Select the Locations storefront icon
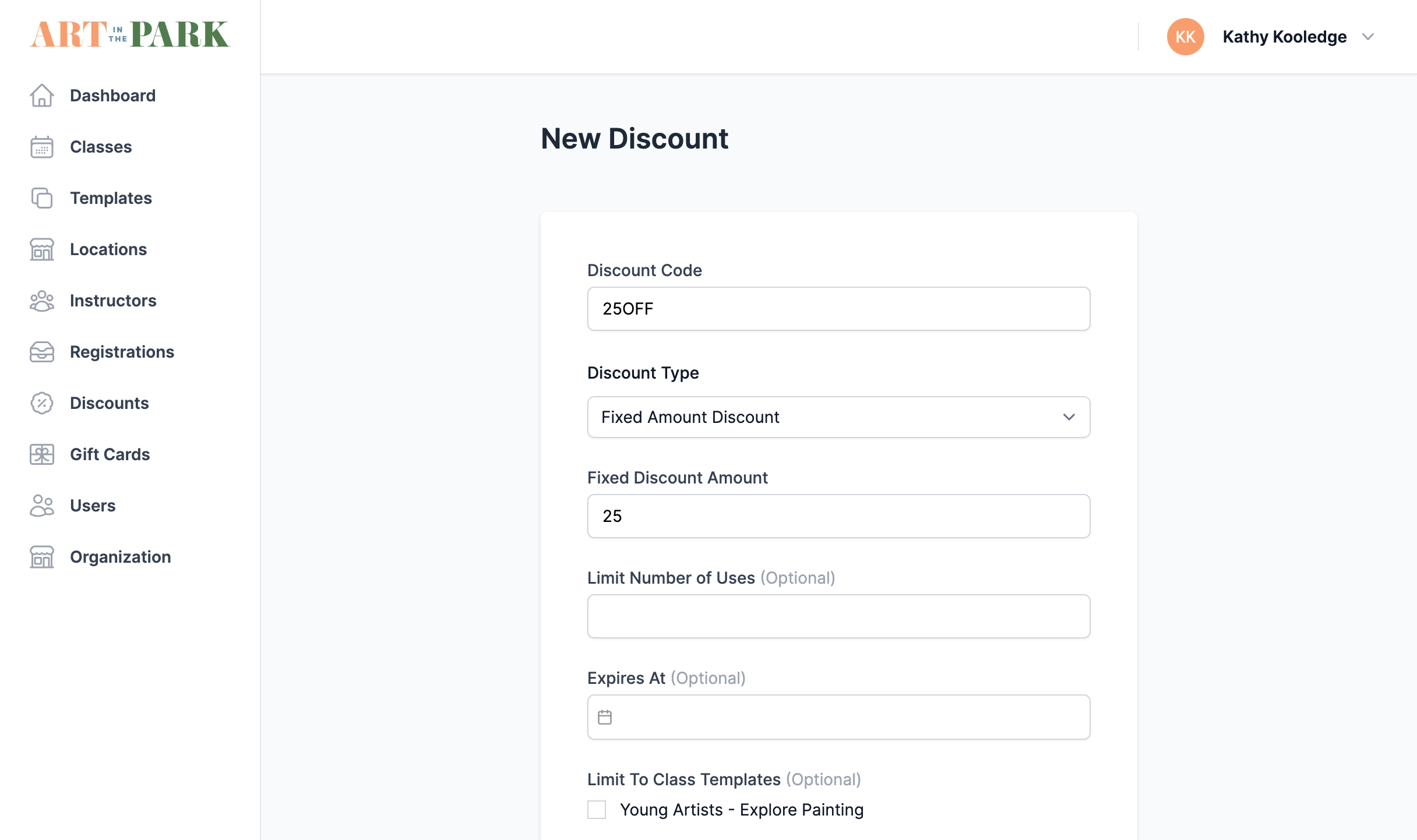This screenshot has height=840, width=1417. point(41,249)
